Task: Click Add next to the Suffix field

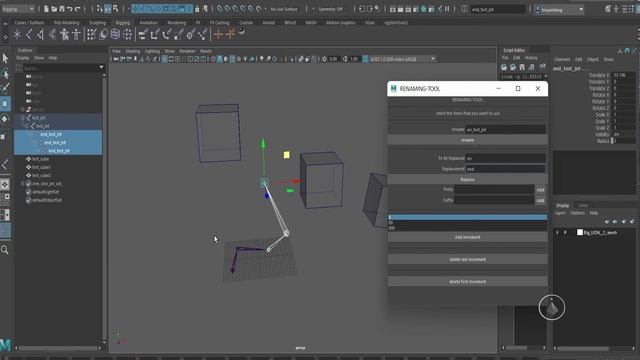Action: pyautogui.click(x=540, y=200)
